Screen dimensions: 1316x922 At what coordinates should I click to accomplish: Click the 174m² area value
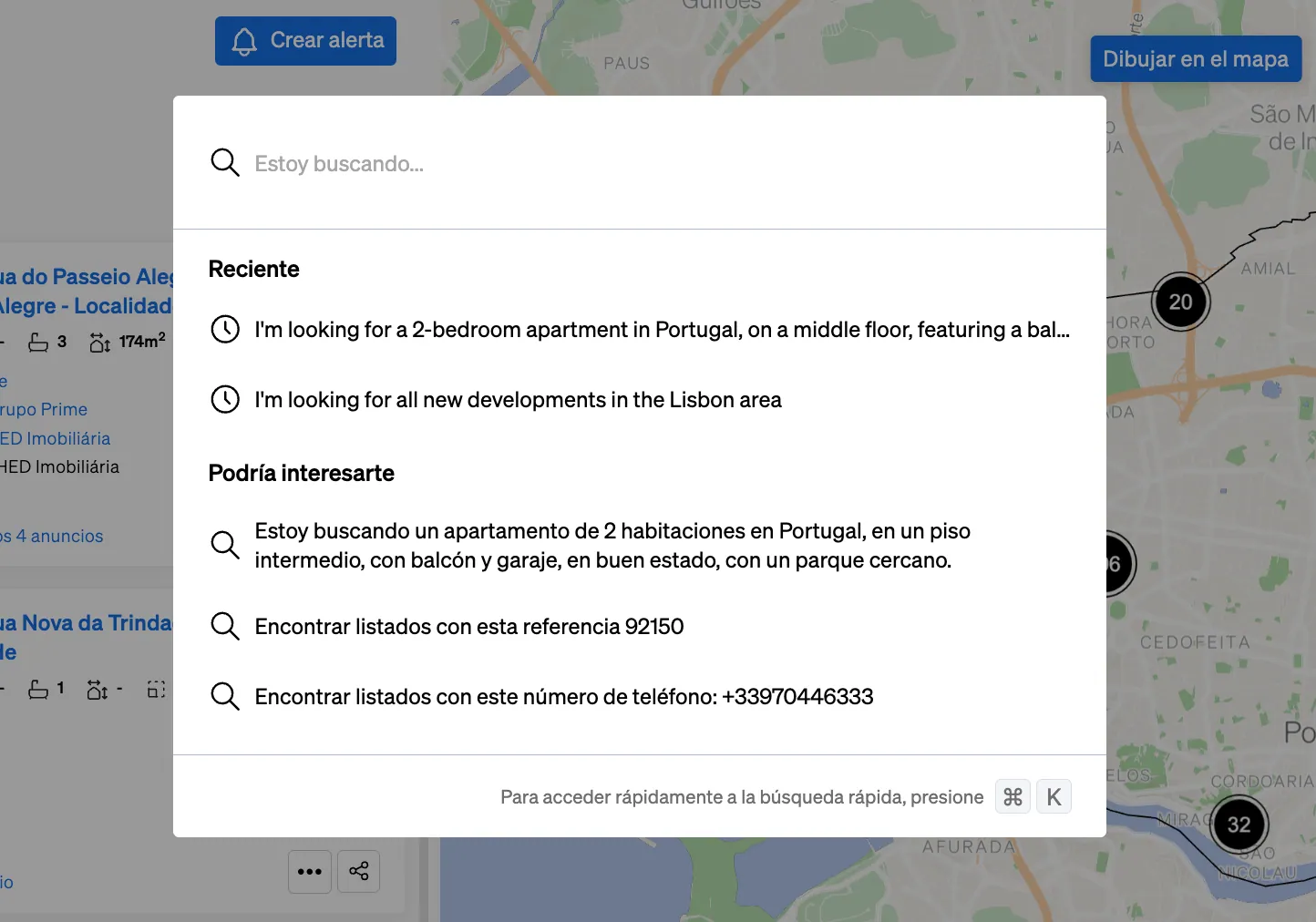pyautogui.click(x=142, y=341)
